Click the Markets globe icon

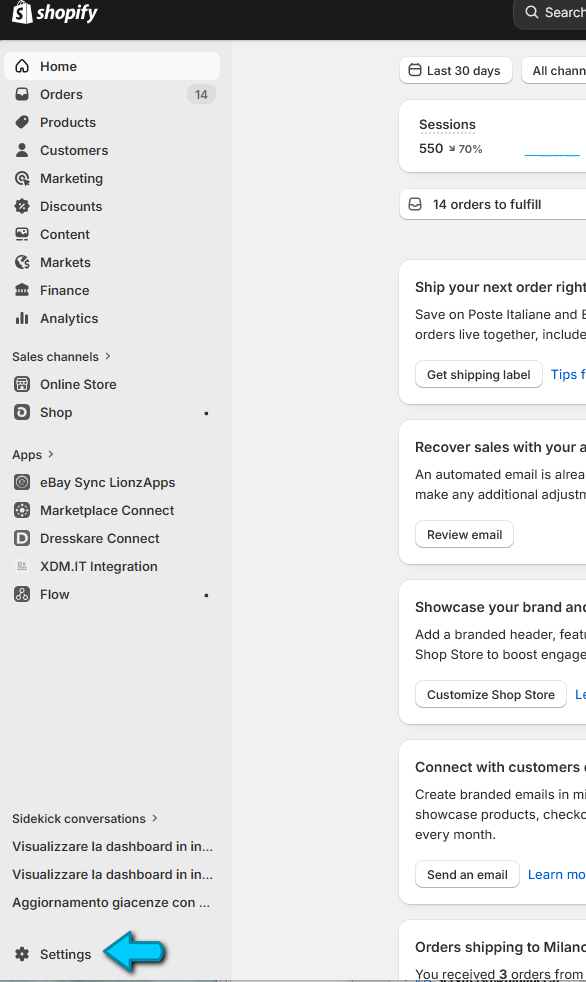[x=22, y=262]
